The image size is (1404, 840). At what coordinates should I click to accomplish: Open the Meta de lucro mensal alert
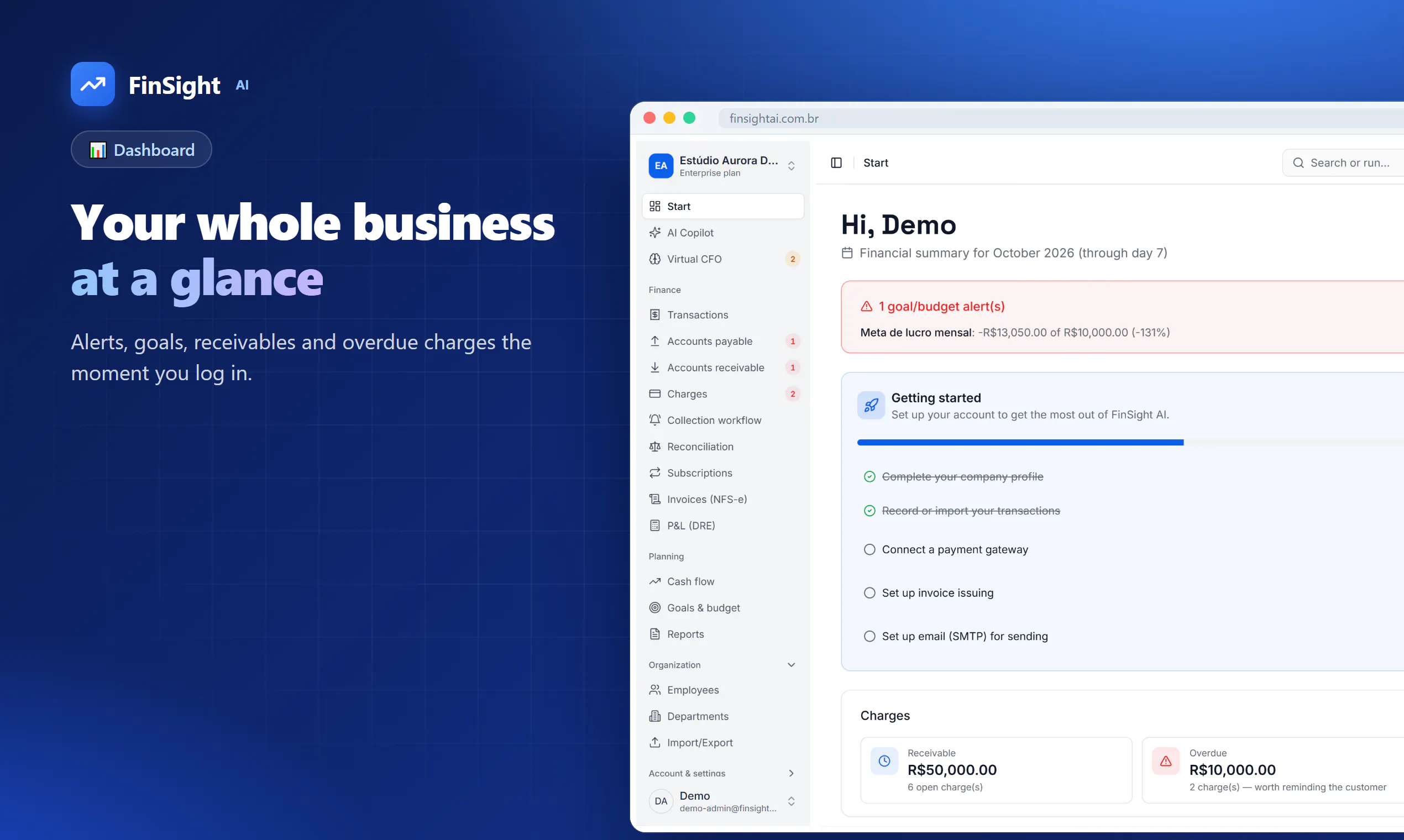tap(1015, 332)
